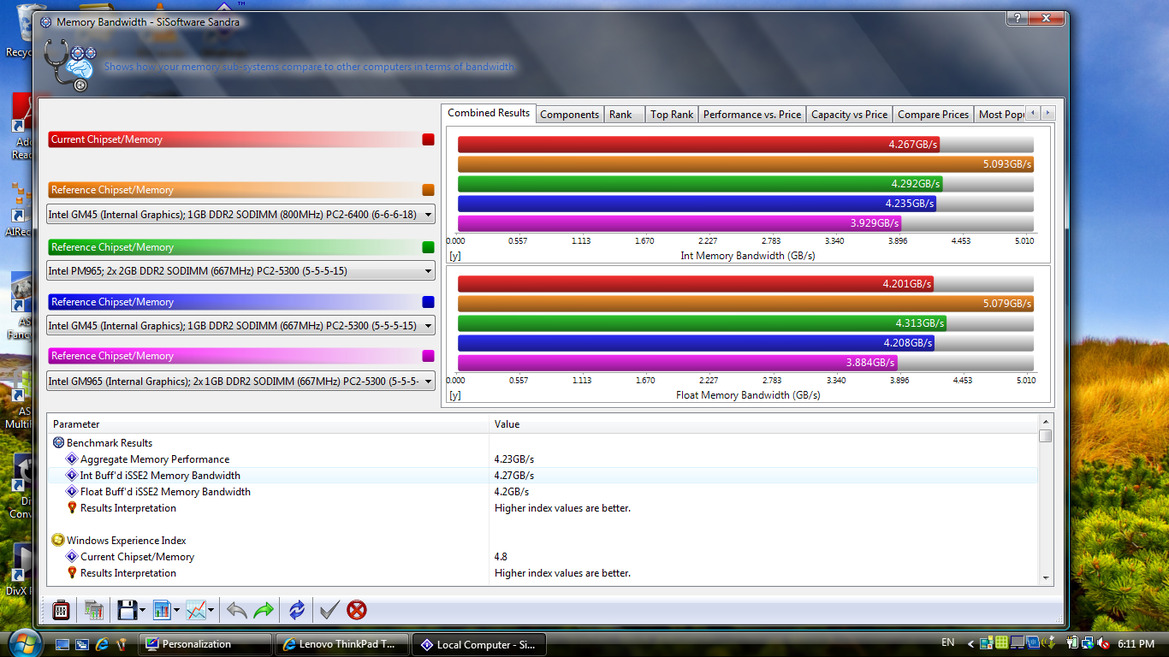The width and height of the screenshot is (1169, 657).
Task: Click the 6:11 PM taskbar clock
Action: click(x=1135, y=643)
